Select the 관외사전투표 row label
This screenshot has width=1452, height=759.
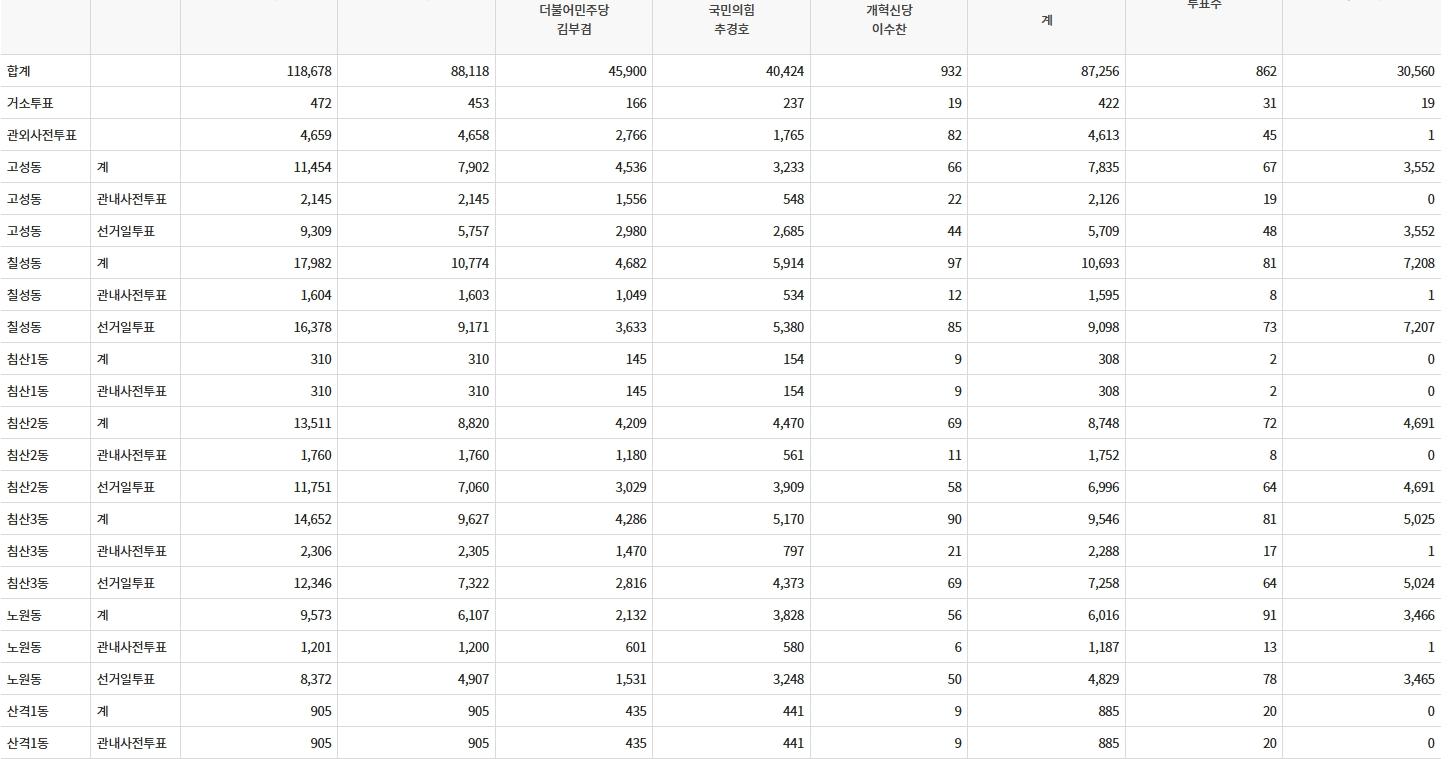click(42, 135)
